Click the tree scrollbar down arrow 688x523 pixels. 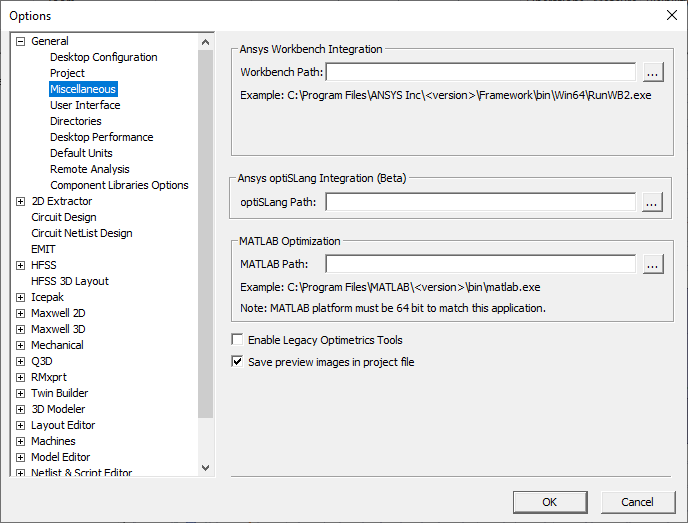[206, 467]
